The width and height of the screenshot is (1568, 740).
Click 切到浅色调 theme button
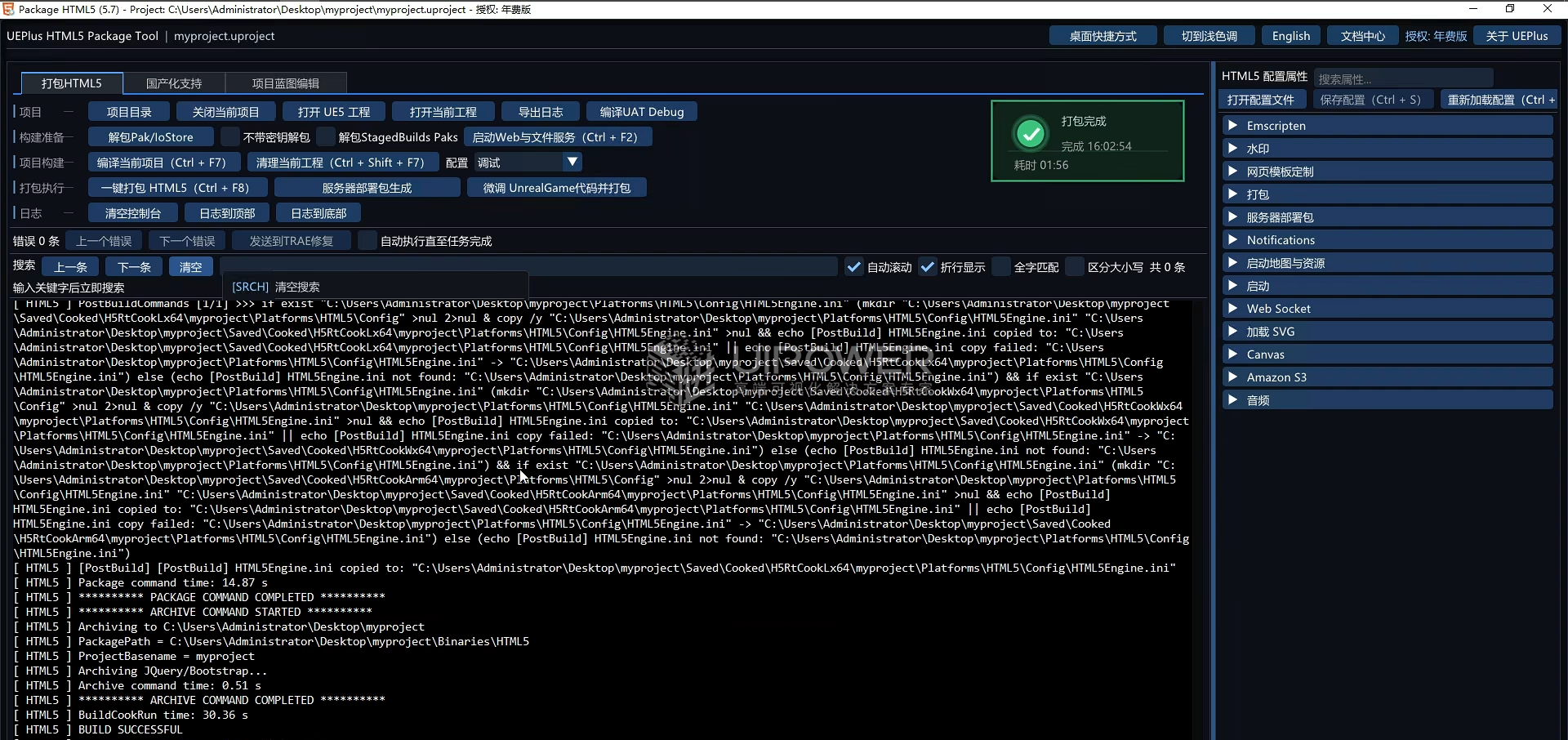click(1209, 36)
